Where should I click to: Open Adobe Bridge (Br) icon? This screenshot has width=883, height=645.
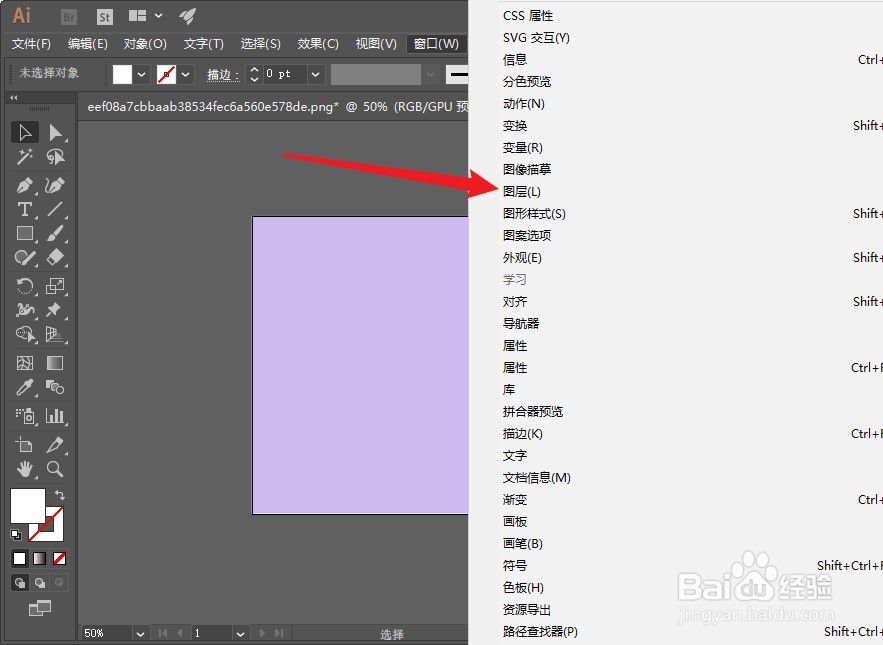tap(69, 17)
